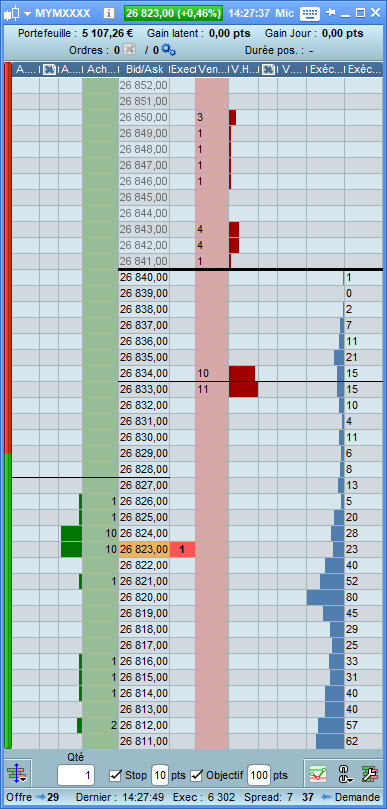The image size is (387, 809).
Task: Click the red Exec cell showing 1
Action: click(182, 549)
